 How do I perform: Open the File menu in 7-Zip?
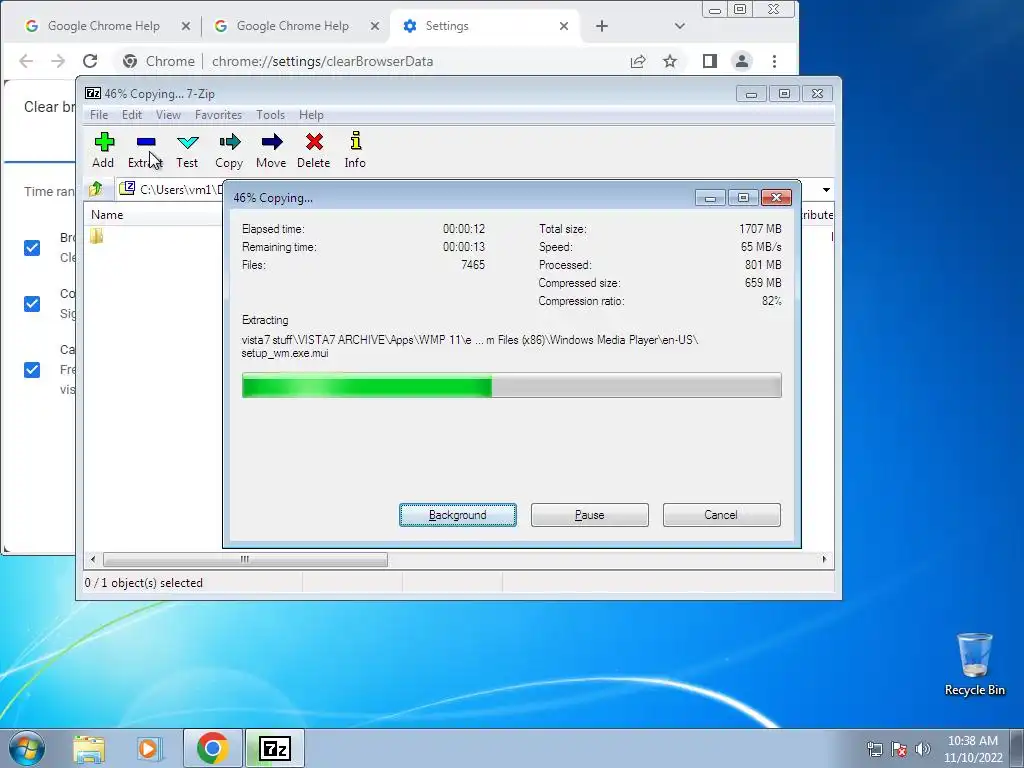pyautogui.click(x=99, y=115)
